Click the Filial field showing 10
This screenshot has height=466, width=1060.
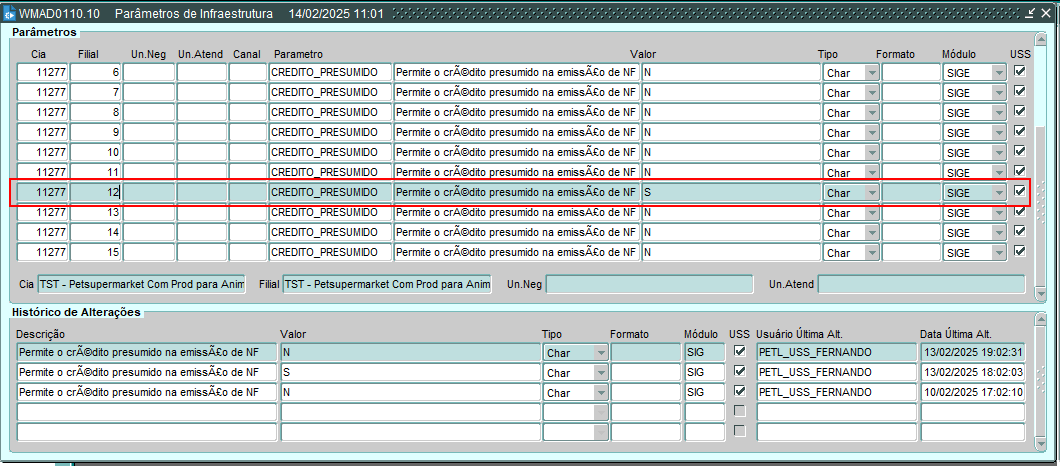coord(95,152)
